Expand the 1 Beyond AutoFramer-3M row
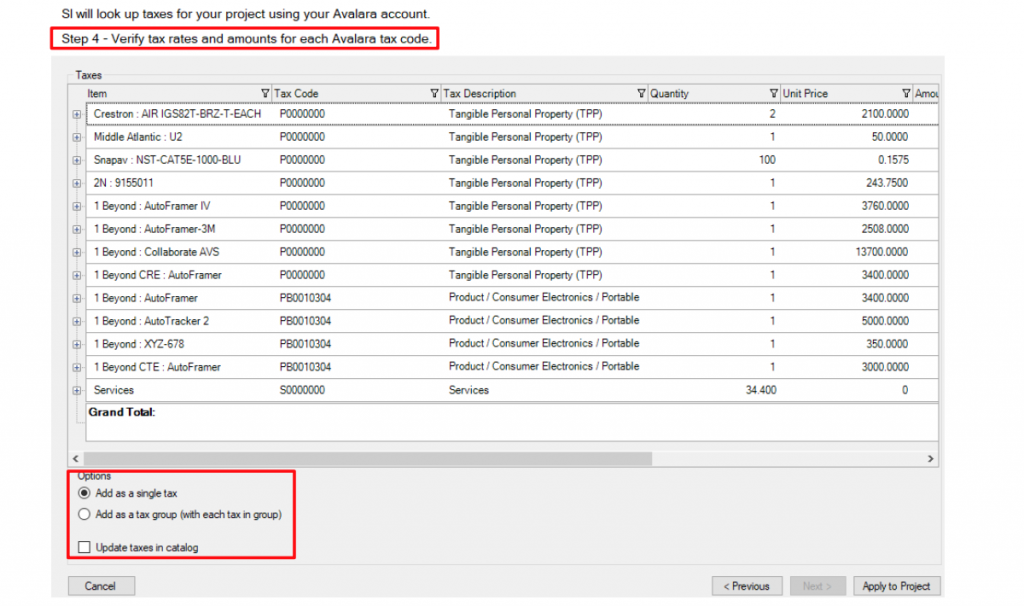Image resolution: width=1024 pixels, height=606 pixels. pos(77,229)
